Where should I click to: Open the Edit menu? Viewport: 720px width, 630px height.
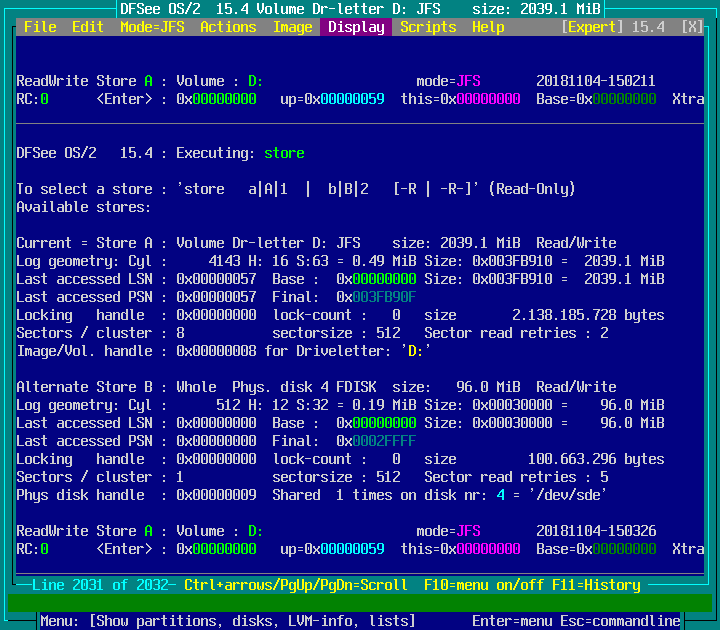pyautogui.click(x=88, y=27)
